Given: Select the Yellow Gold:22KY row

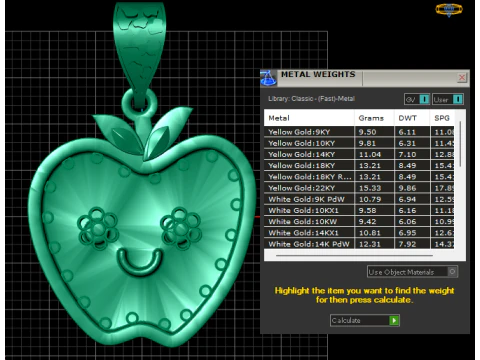Looking at the screenshot, I should (x=359, y=188).
